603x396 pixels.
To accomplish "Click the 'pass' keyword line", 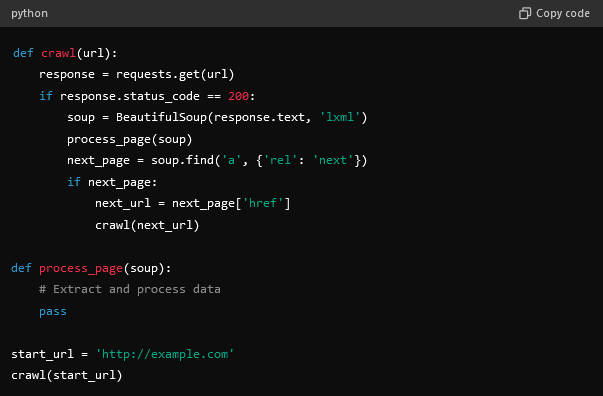I will pyautogui.click(x=53, y=311).
